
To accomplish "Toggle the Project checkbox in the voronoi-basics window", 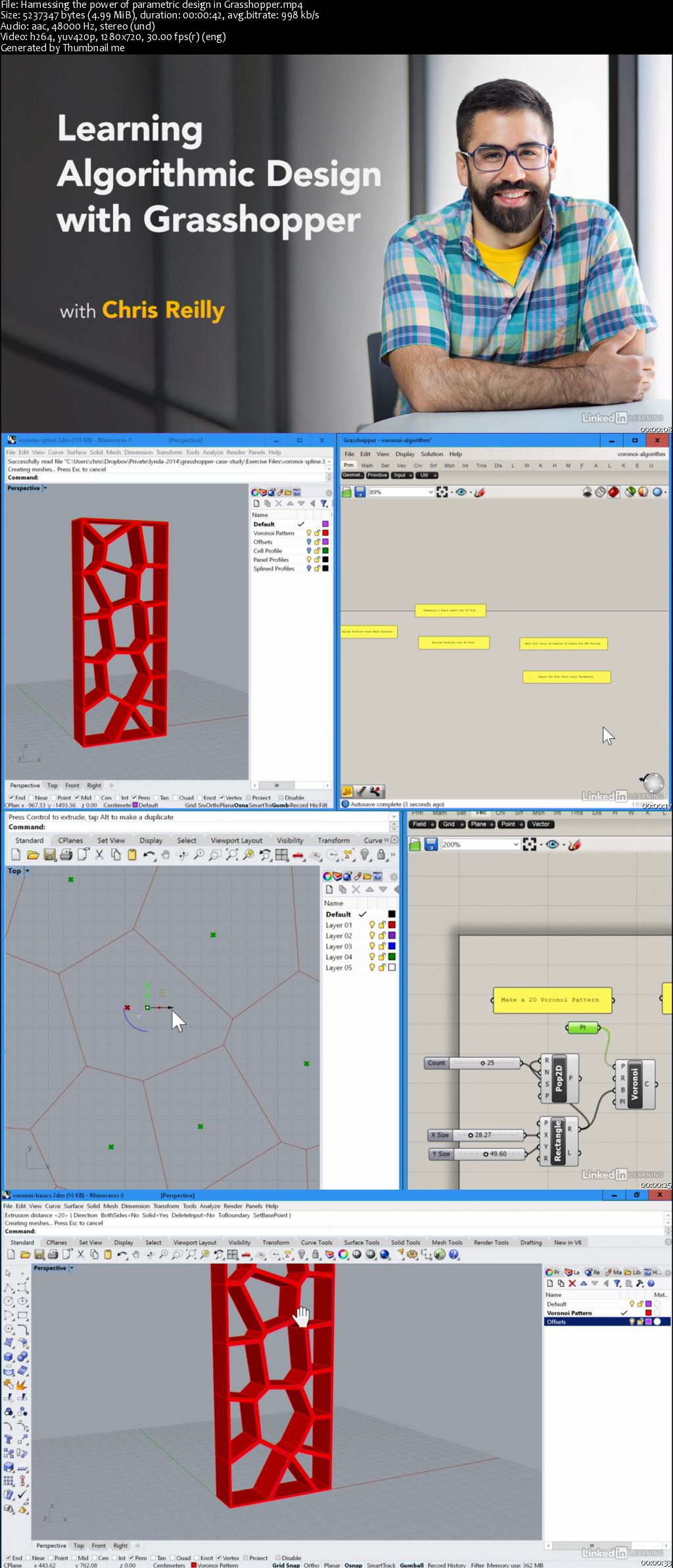I will pos(246,1558).
